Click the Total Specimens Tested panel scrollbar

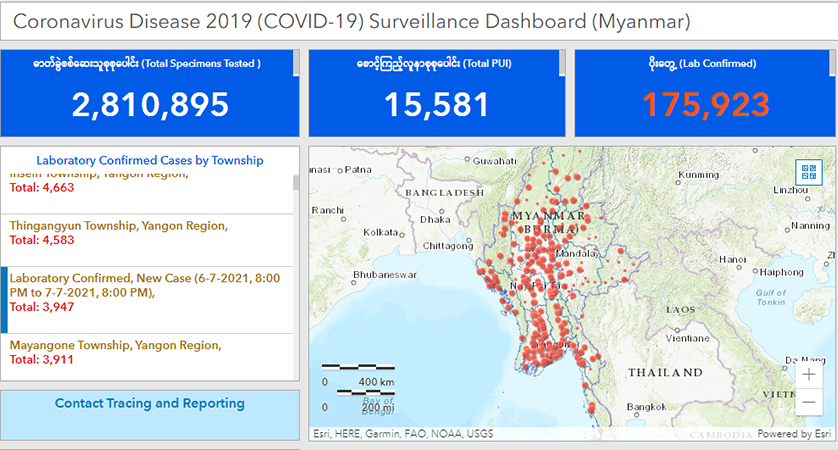296,63
